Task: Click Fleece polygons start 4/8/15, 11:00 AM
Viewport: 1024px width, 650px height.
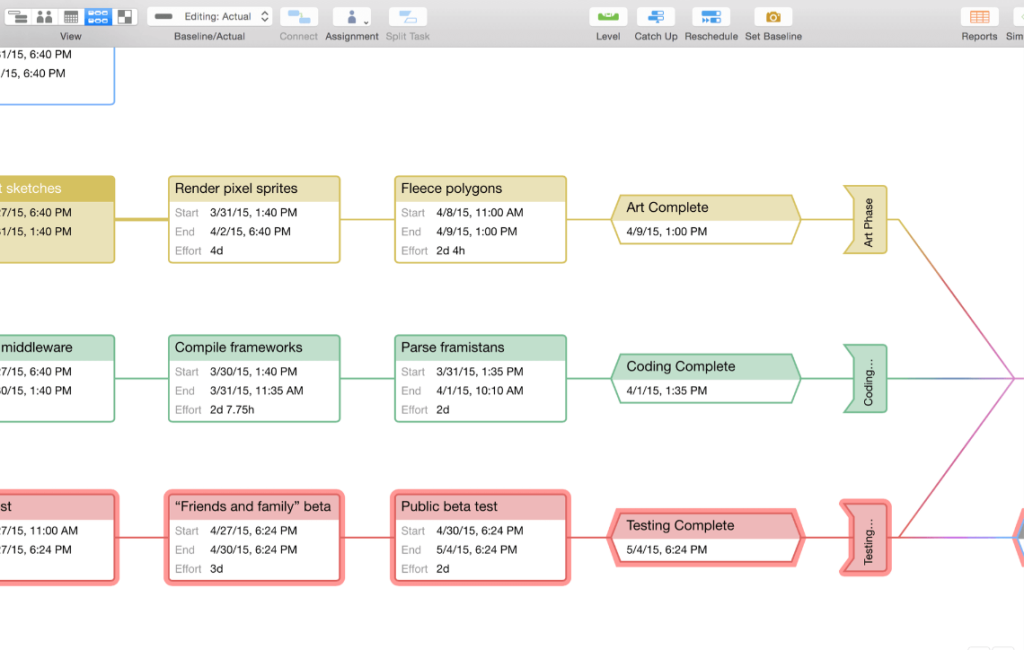Action: pyautogui.click(x=479, y=212)
